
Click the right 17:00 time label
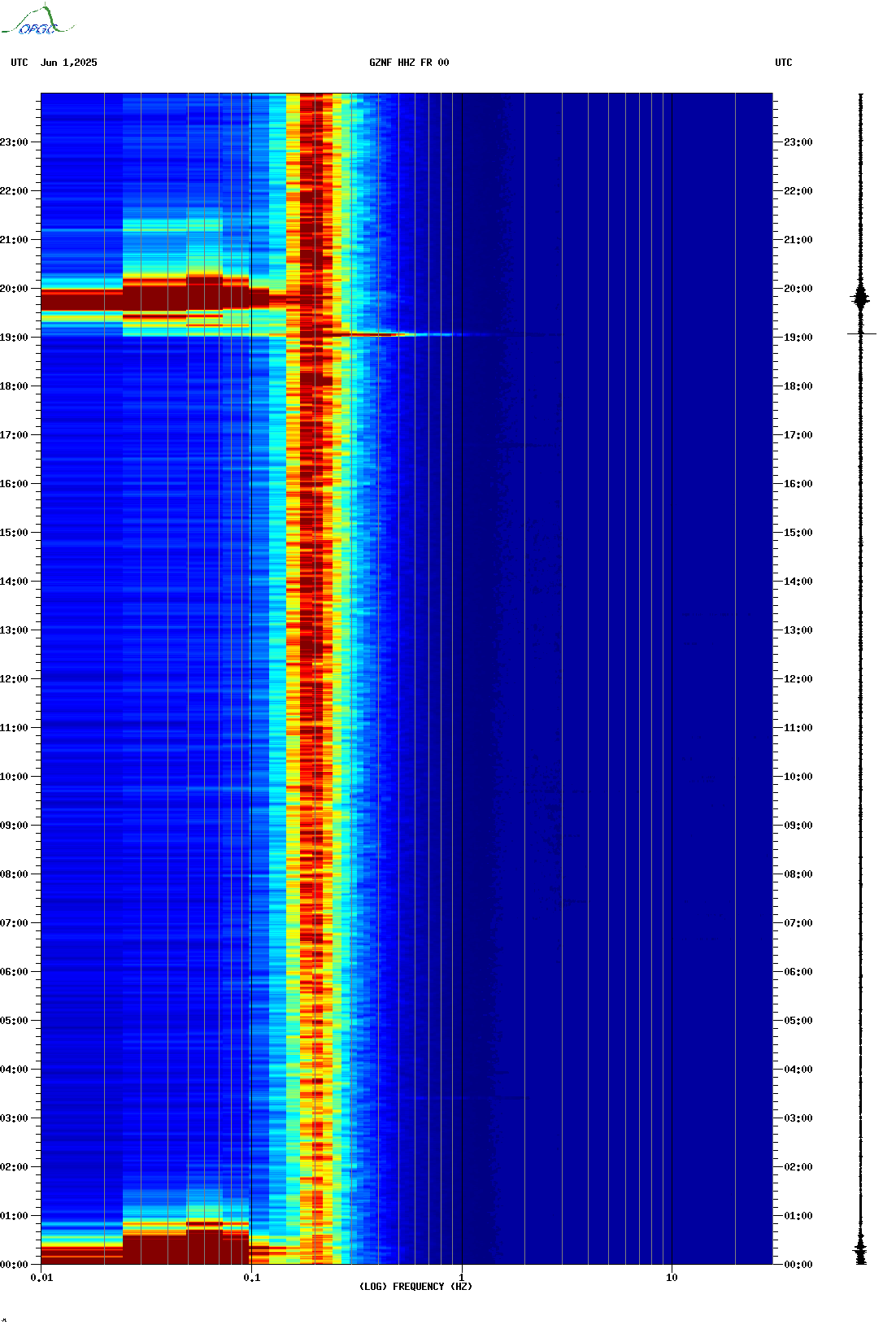(798, 435)
